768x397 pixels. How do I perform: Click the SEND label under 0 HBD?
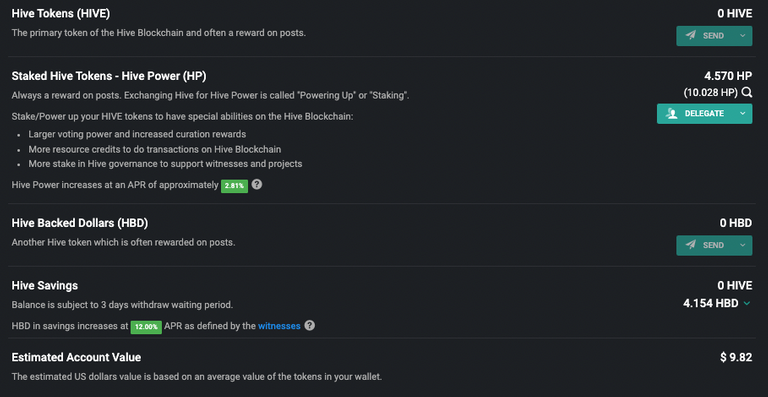[x=713, y=245]
